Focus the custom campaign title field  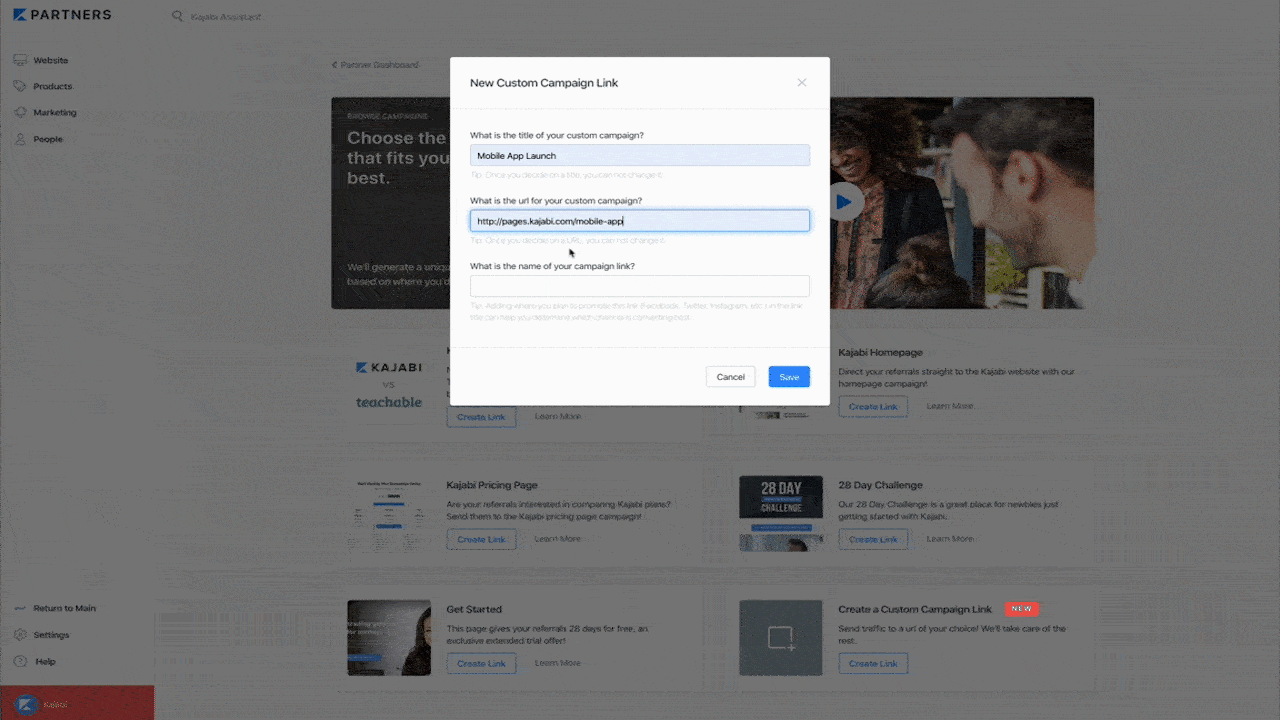[640, 155]
